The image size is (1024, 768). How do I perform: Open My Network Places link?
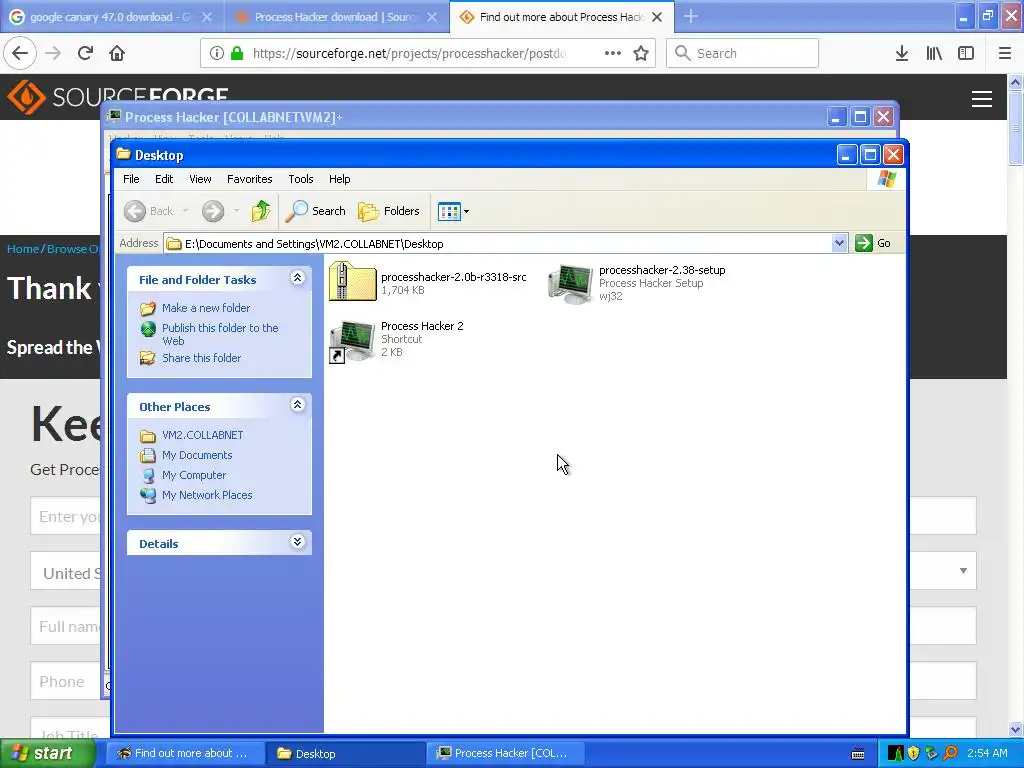[x=207, y=495]
